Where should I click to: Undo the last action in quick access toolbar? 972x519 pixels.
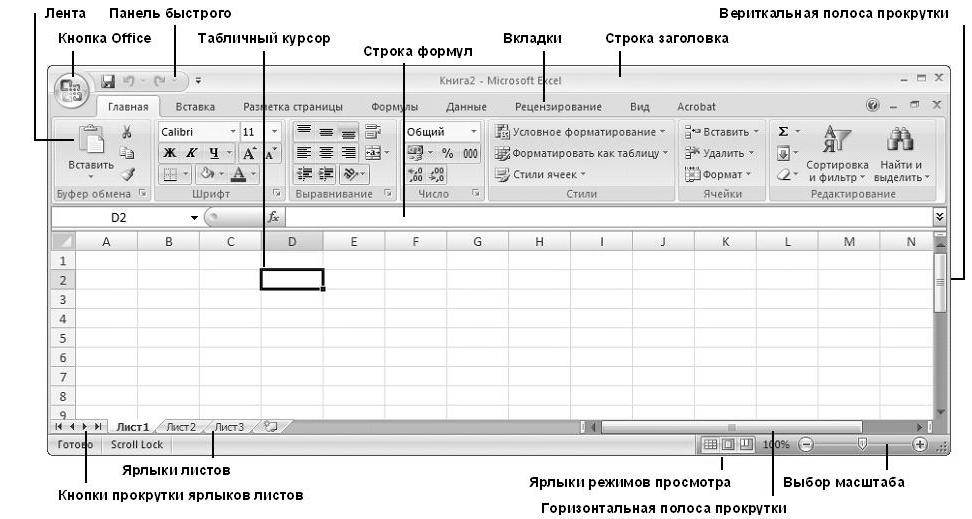click(129, 81)
